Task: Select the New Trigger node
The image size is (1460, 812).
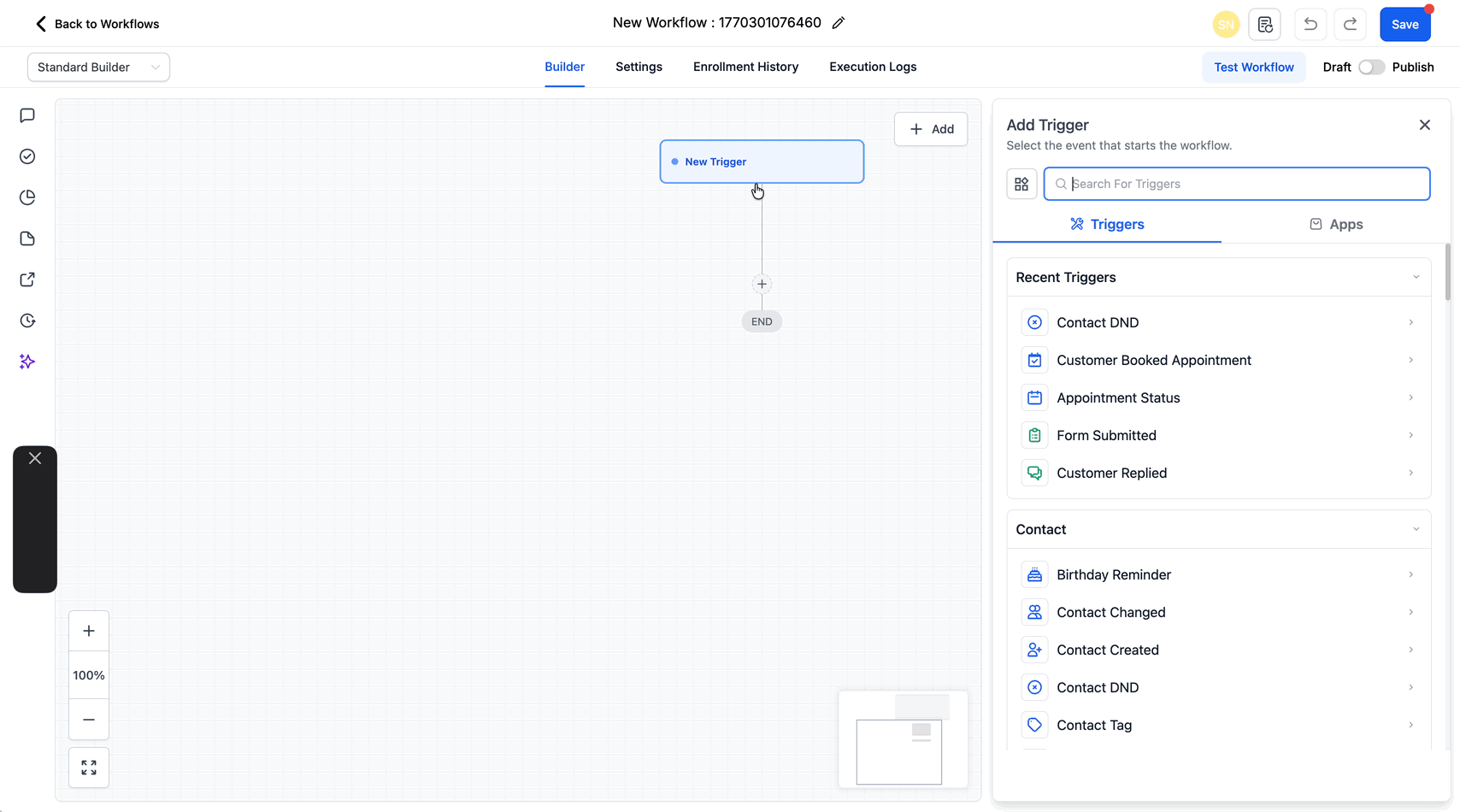Action: click(x=762, y=162)
